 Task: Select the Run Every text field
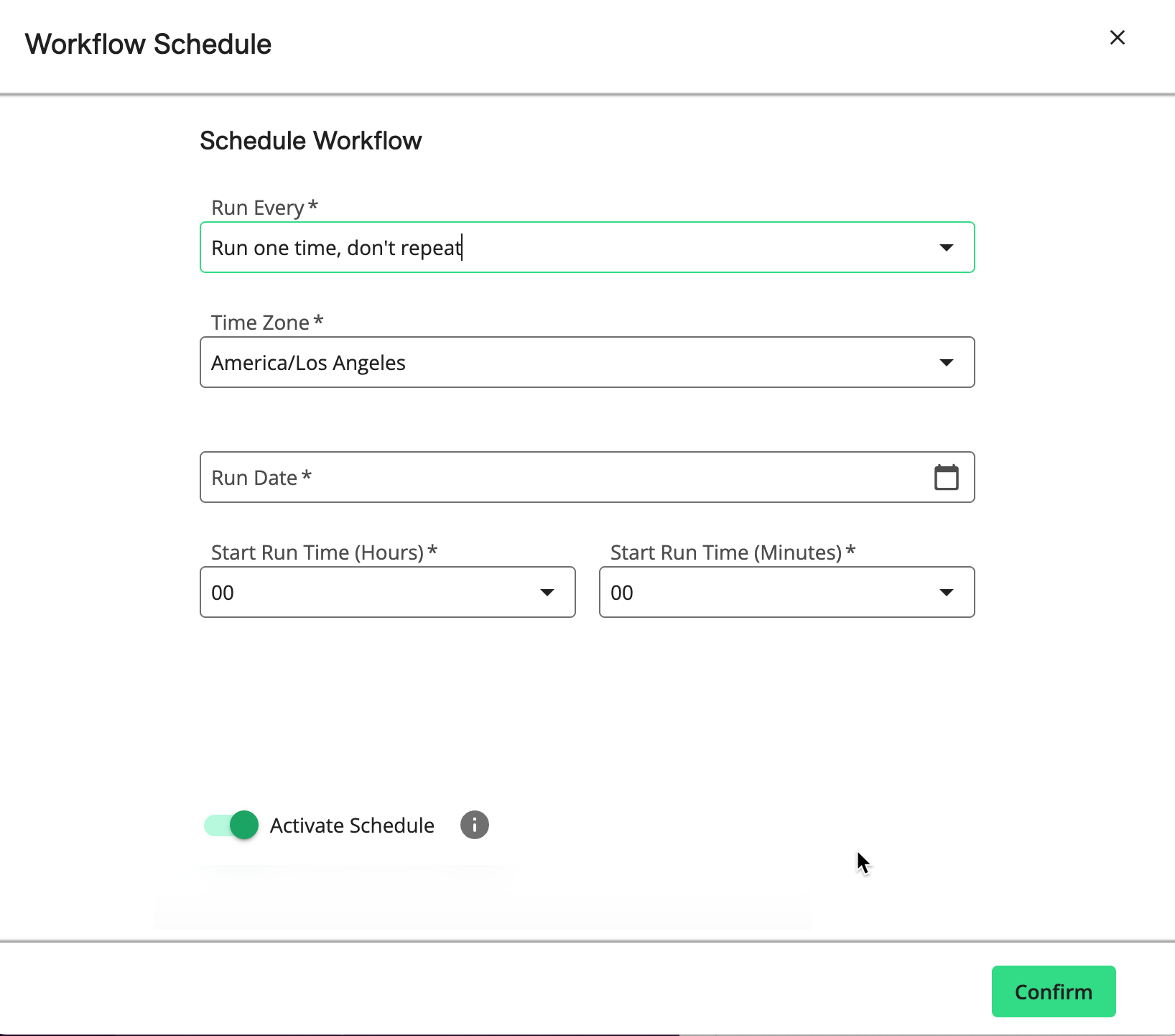503,247
